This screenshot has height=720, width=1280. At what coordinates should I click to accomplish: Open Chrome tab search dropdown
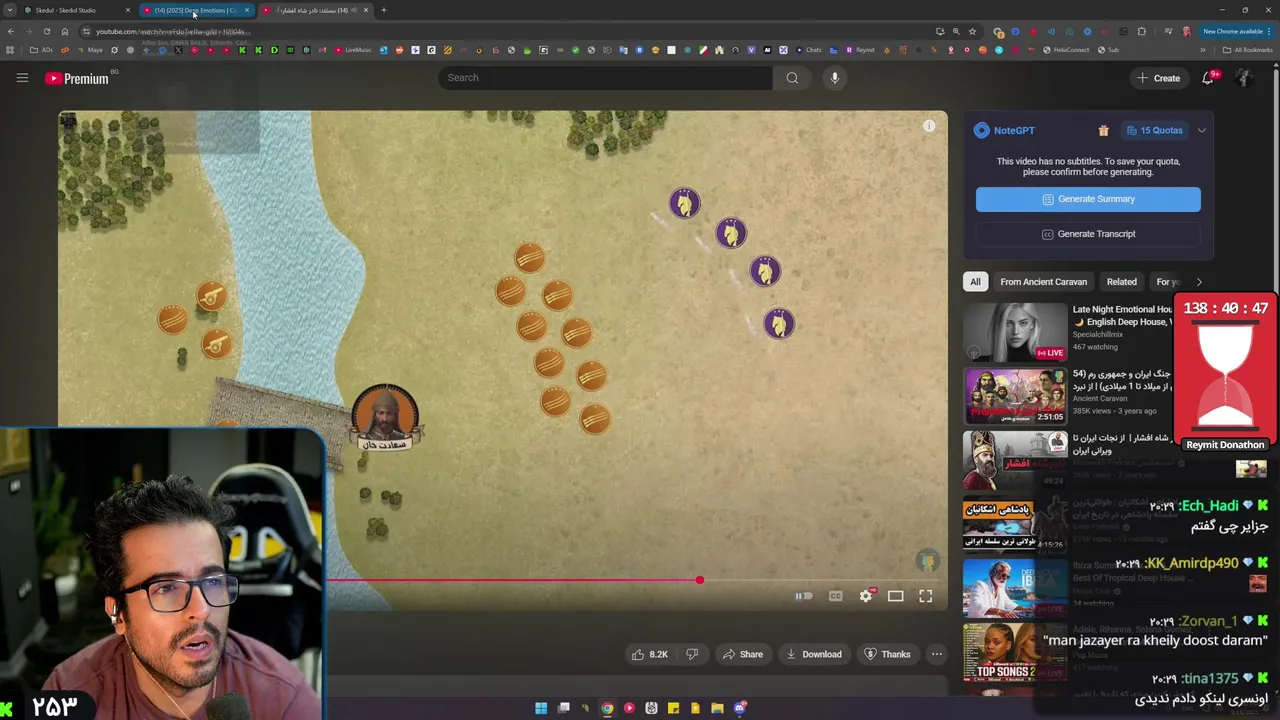coord(9,10)
